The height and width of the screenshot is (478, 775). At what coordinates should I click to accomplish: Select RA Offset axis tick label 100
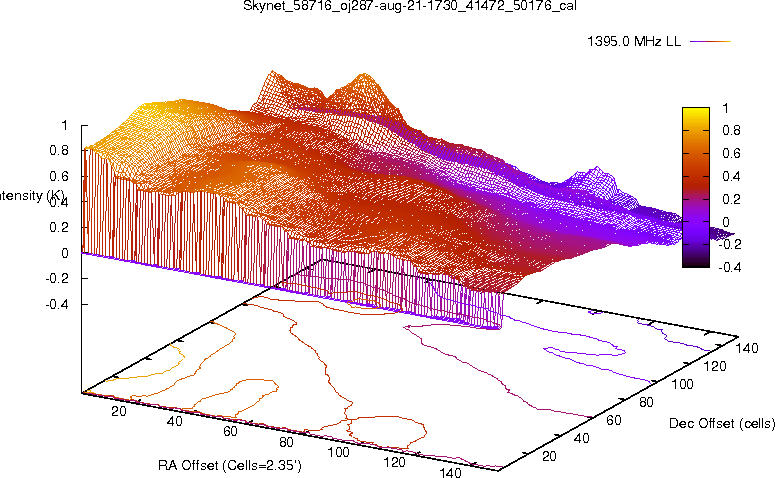[x=339, y=452]
